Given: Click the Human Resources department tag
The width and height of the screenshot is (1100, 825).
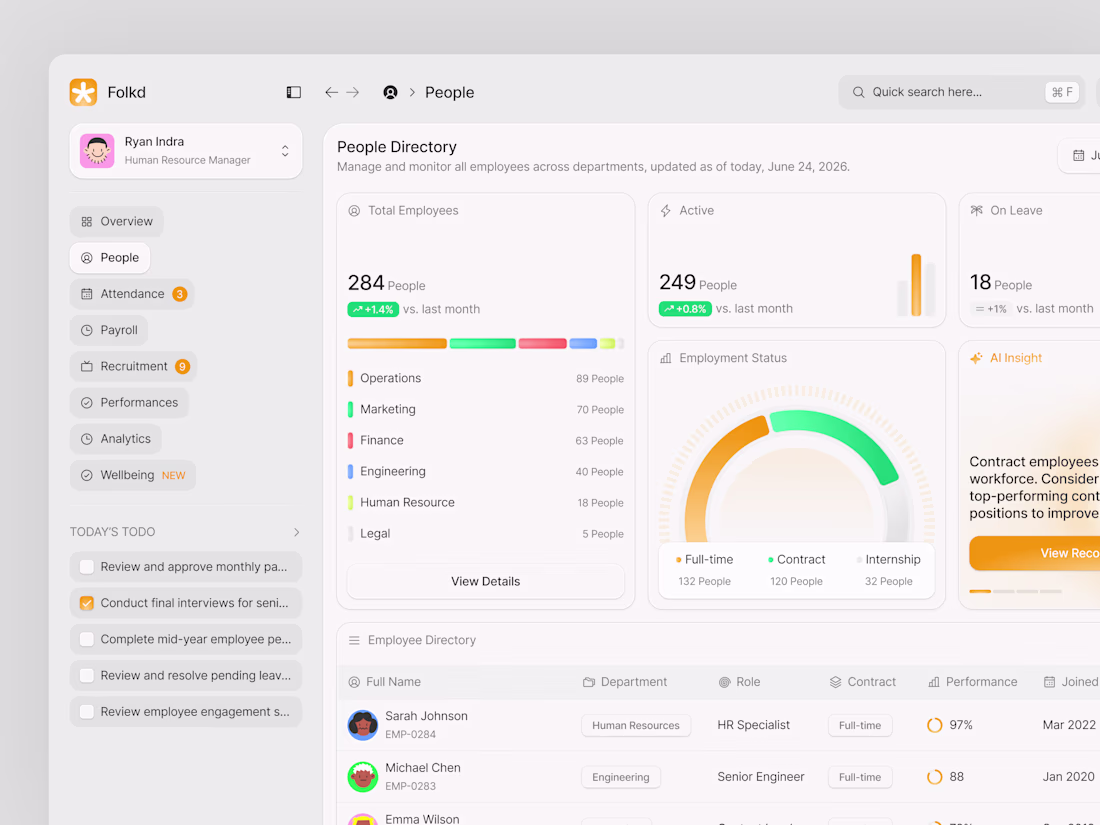Looking at the screenshot, I should coord(636,725).
